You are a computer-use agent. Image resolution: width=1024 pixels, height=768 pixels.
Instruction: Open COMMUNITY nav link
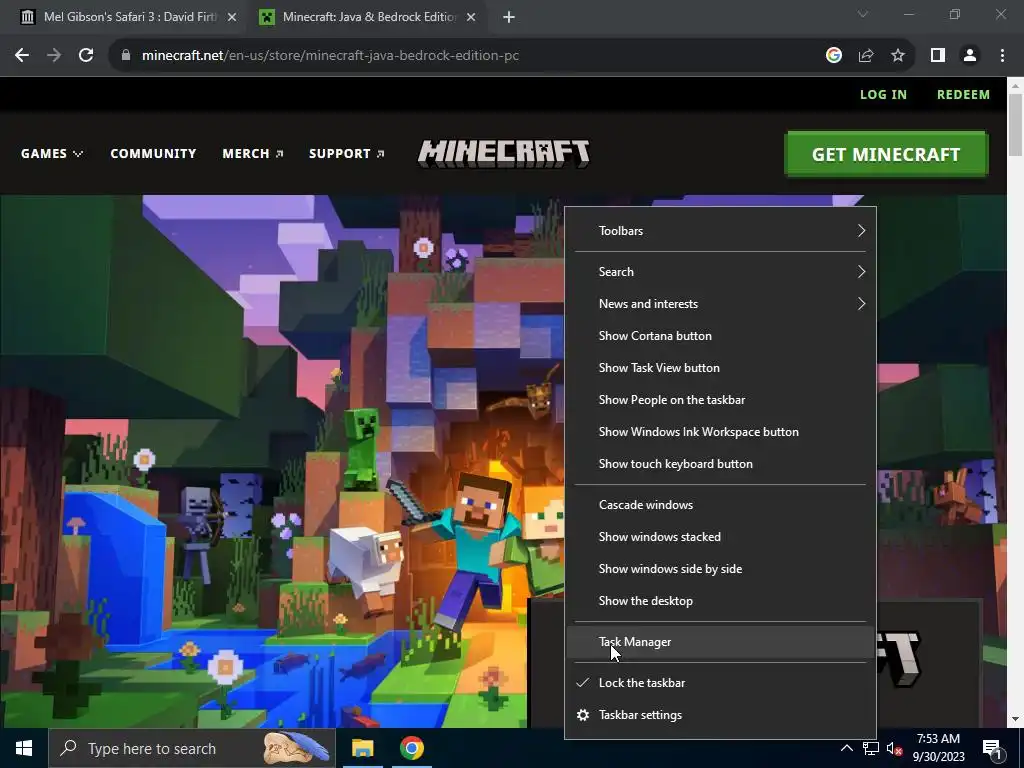[153, 153]
